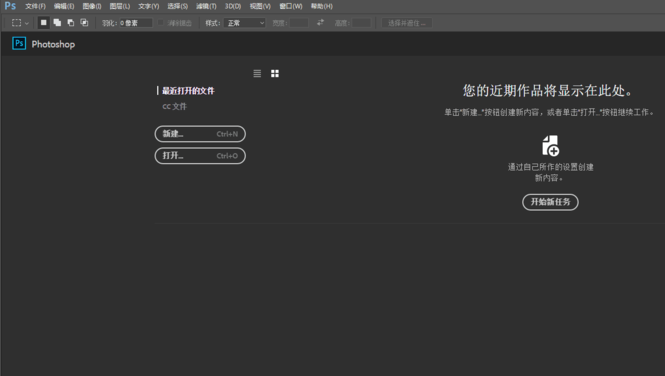Switch recent files to thumbnail grid view

(275, 74)
